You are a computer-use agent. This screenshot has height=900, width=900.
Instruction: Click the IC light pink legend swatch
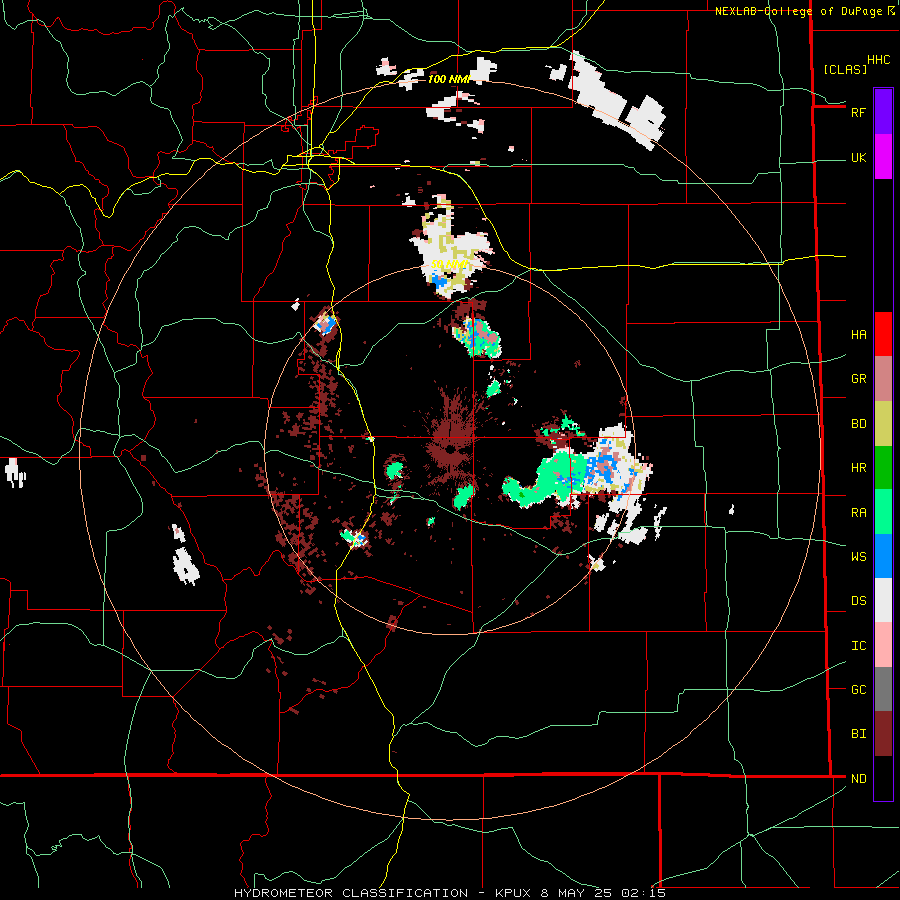883,645
